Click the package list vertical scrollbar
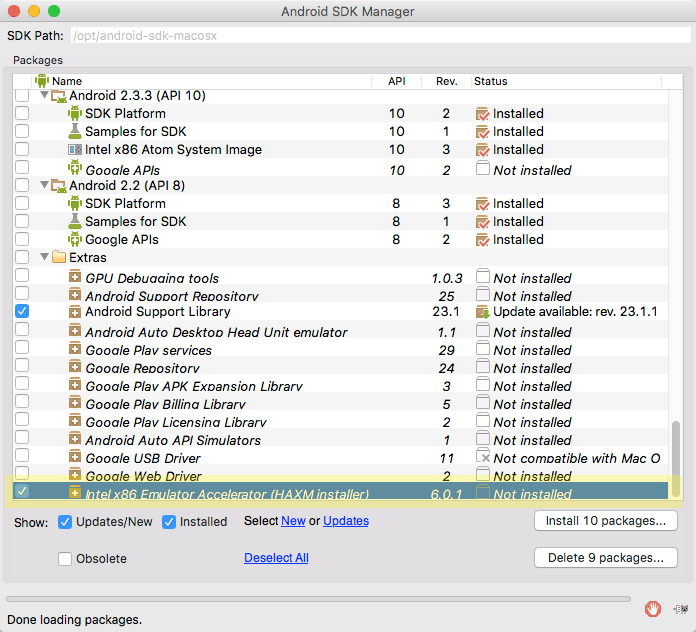This screenshot has height=632, width=696. (676, 458)
